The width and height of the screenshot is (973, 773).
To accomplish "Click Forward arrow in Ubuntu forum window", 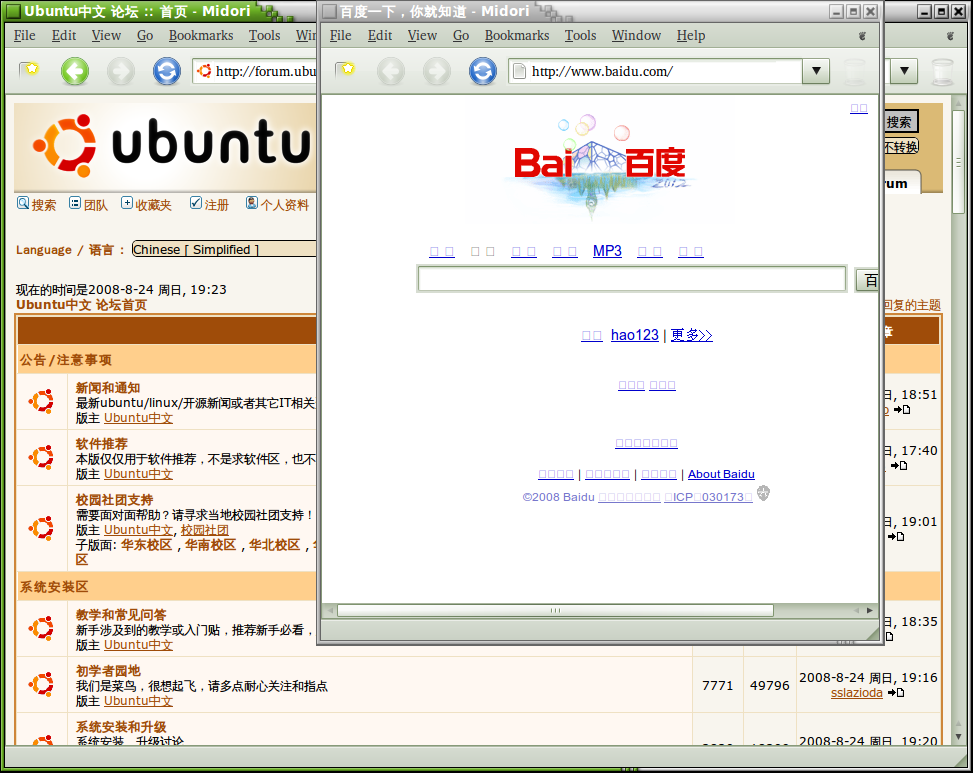I will pyautogui.click(x=120, y=71).
